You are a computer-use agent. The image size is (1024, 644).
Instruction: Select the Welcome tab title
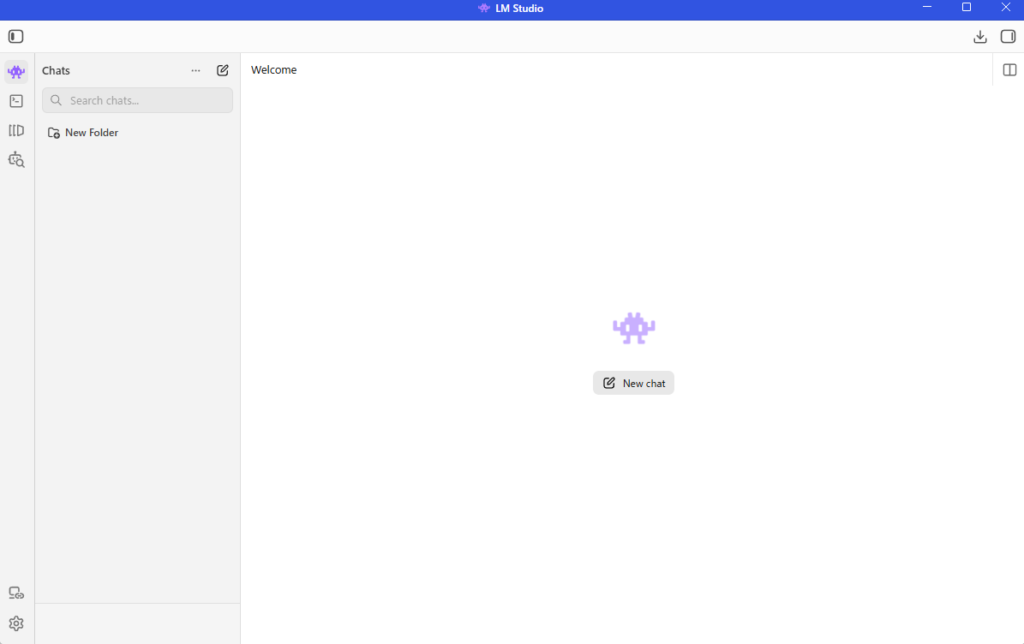(274, 70)
